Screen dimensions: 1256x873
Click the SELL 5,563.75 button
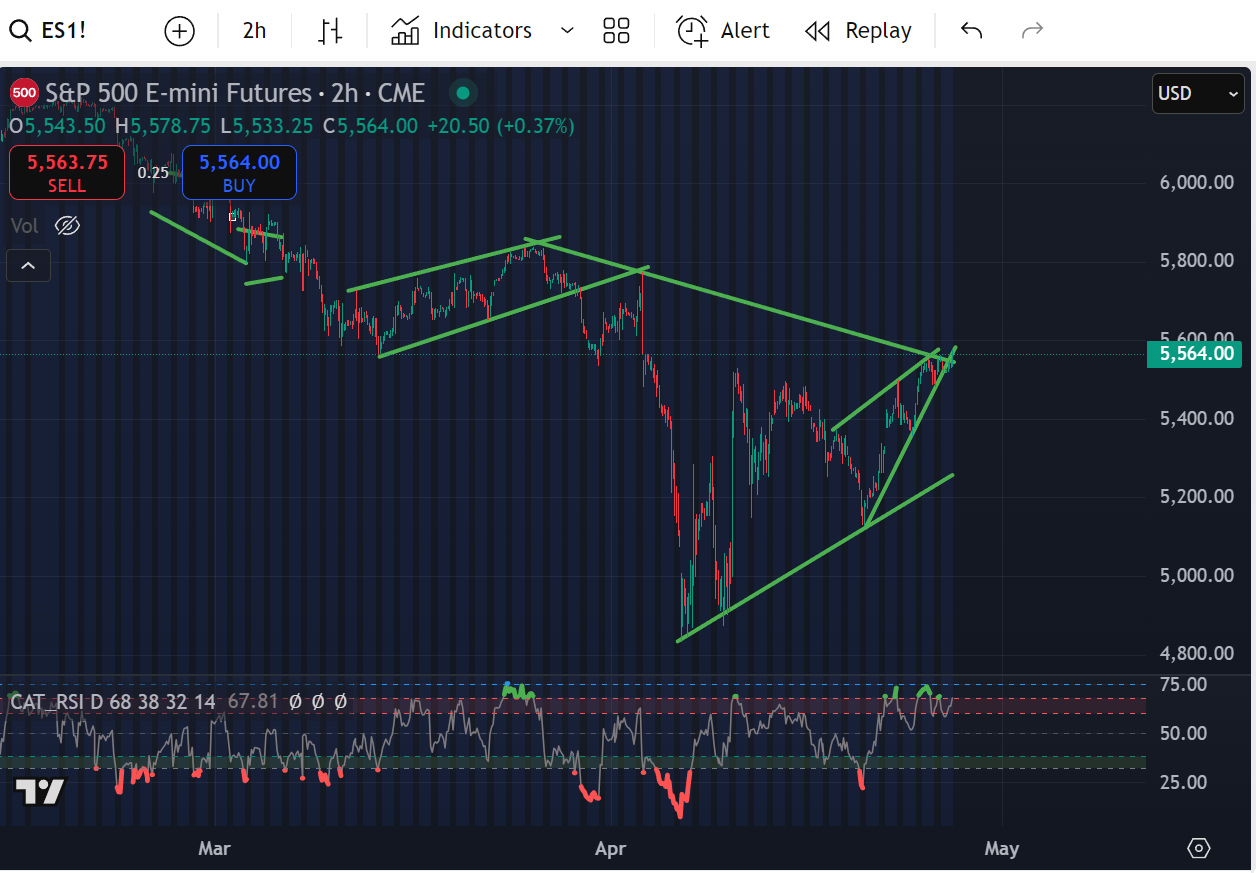67,172
